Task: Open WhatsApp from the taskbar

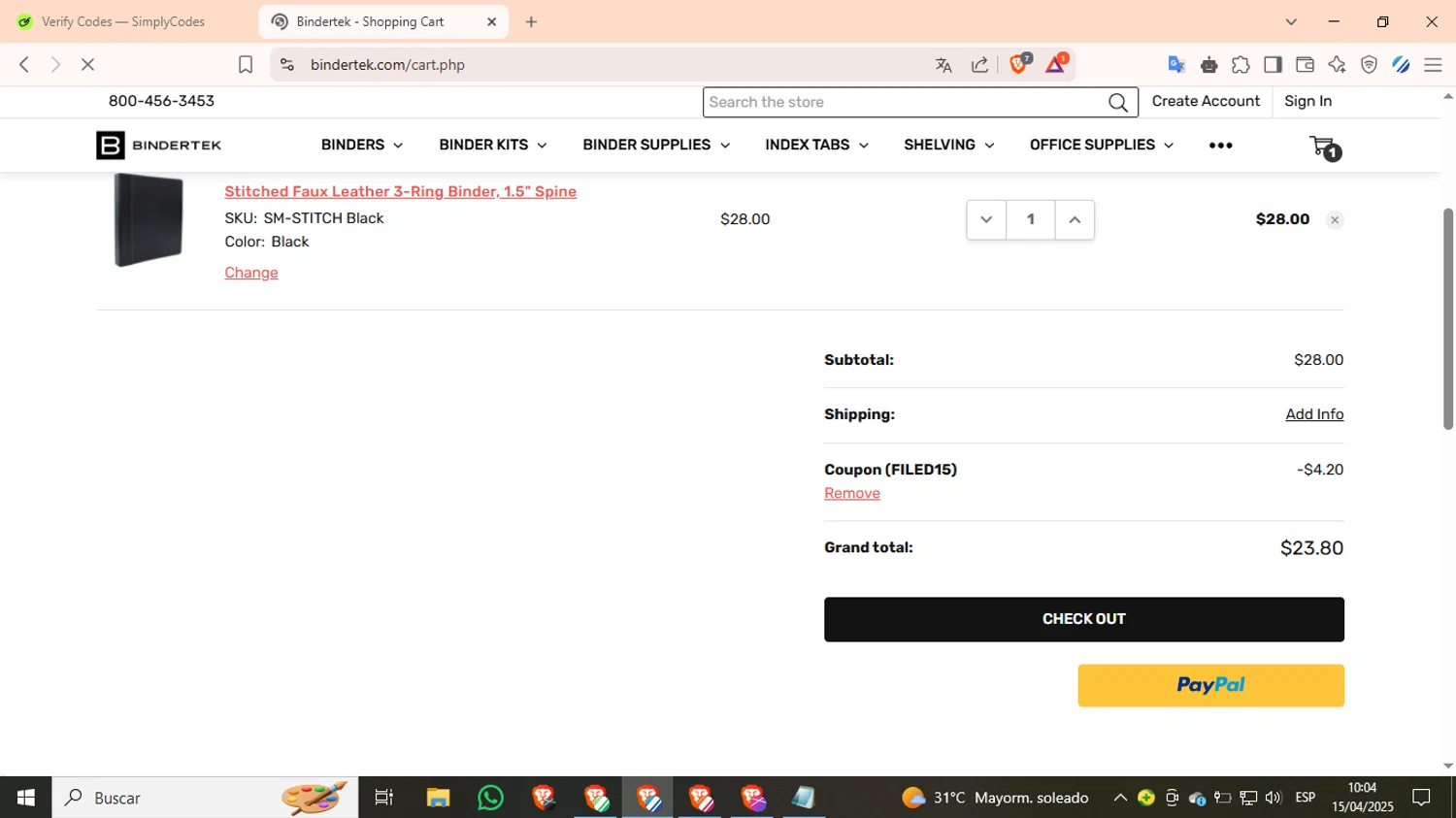Action: click(x=491, y=798)
